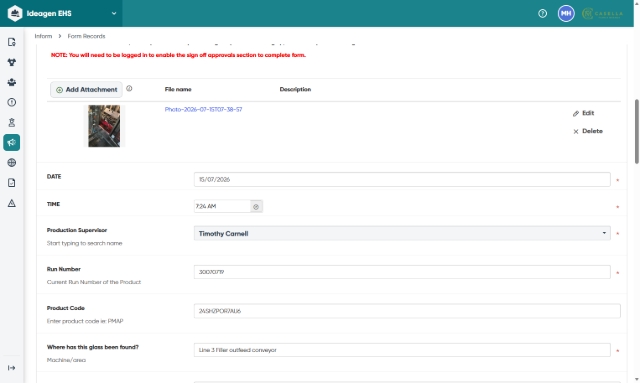Click the 'Start typing to search name' hint
640x383 pixels.
point(84,243)
